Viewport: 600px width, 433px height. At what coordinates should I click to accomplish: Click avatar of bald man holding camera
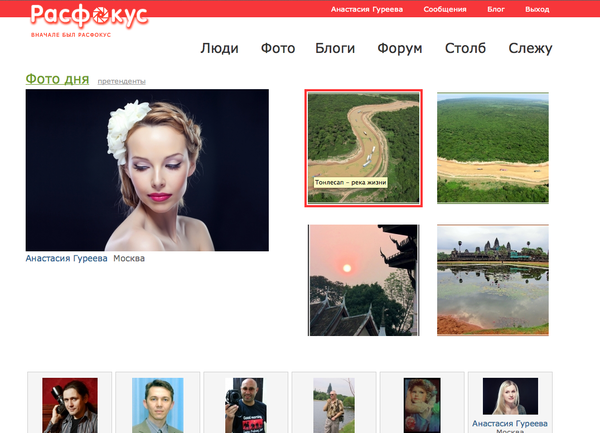click(246, 403)
